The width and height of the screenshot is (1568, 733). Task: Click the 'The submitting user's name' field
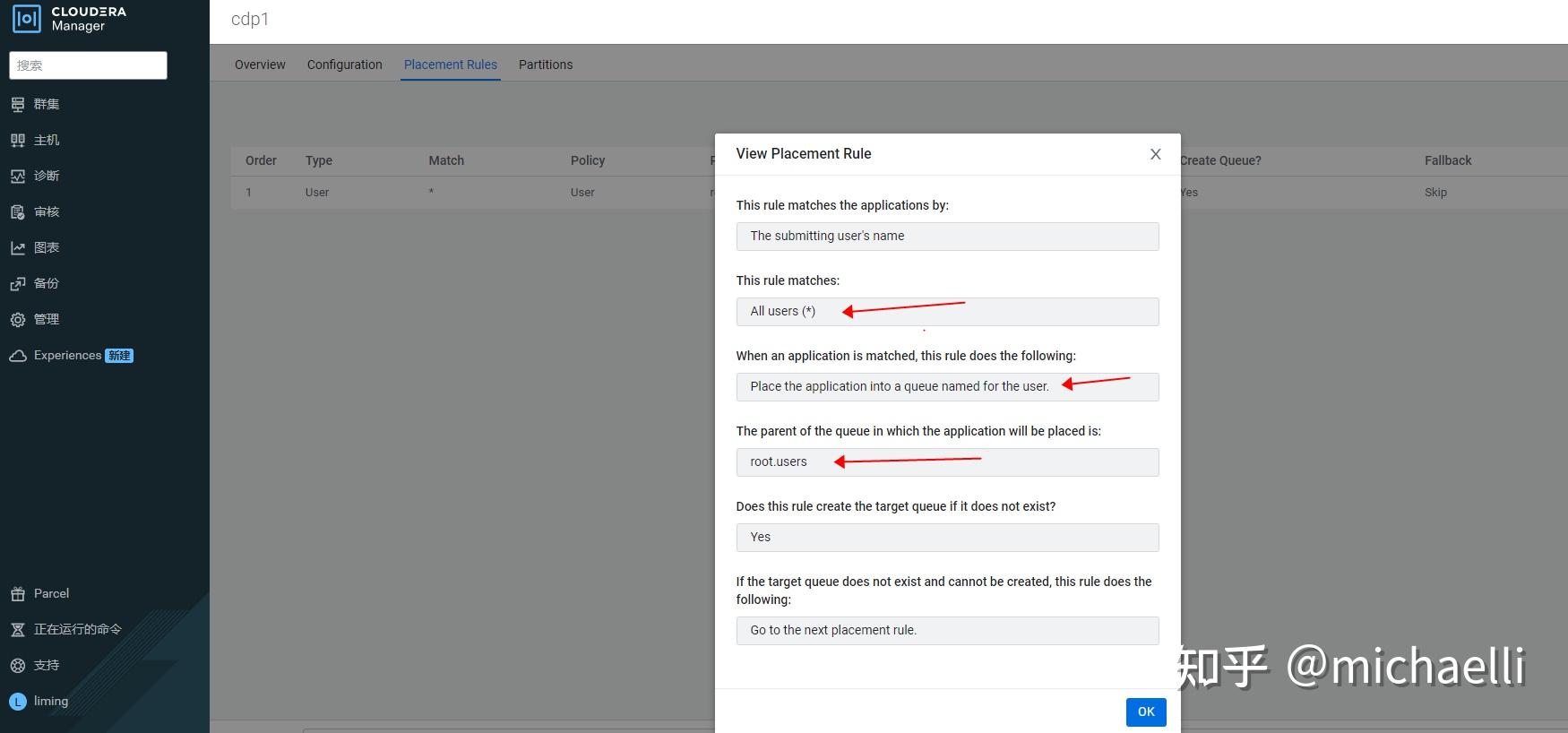pos(947,237)
